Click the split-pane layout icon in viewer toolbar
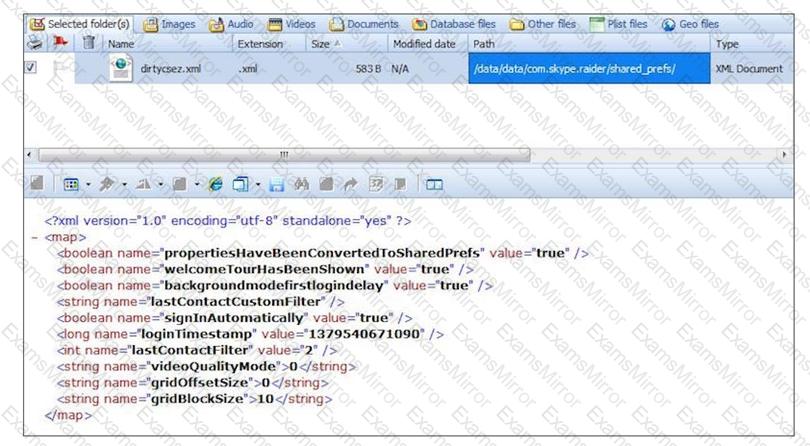This screenshot has height=446, width=810. (434, 185)
